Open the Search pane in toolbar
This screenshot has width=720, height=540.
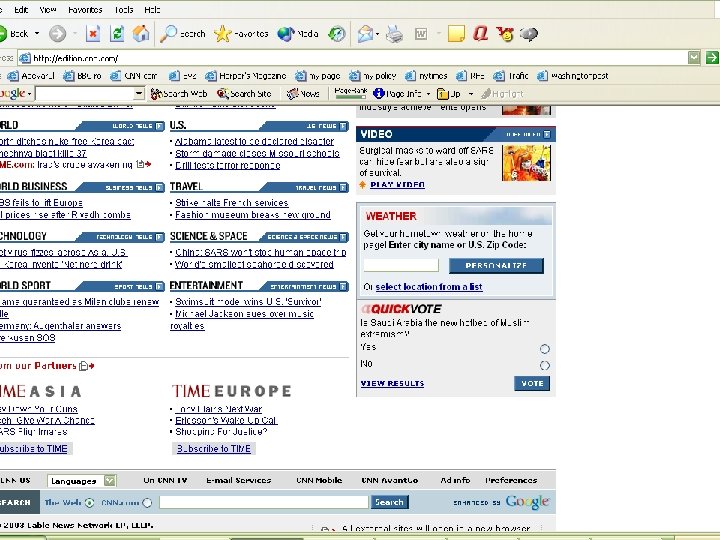tap(183, 34)
